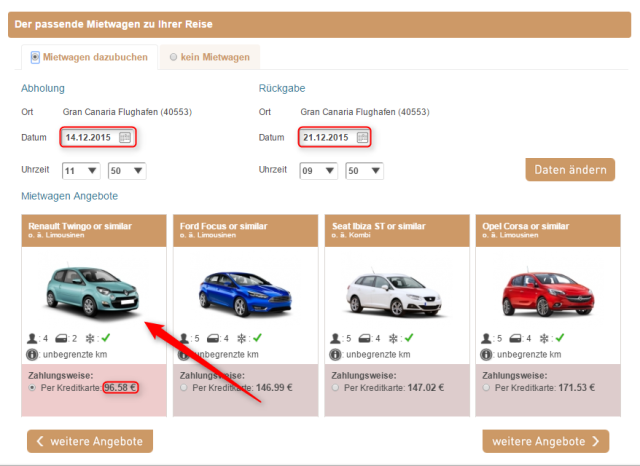The height and width of the screenshot is (466, 640).
Task: Open the return hour dropdown showing 09
Action: [319, 171]
